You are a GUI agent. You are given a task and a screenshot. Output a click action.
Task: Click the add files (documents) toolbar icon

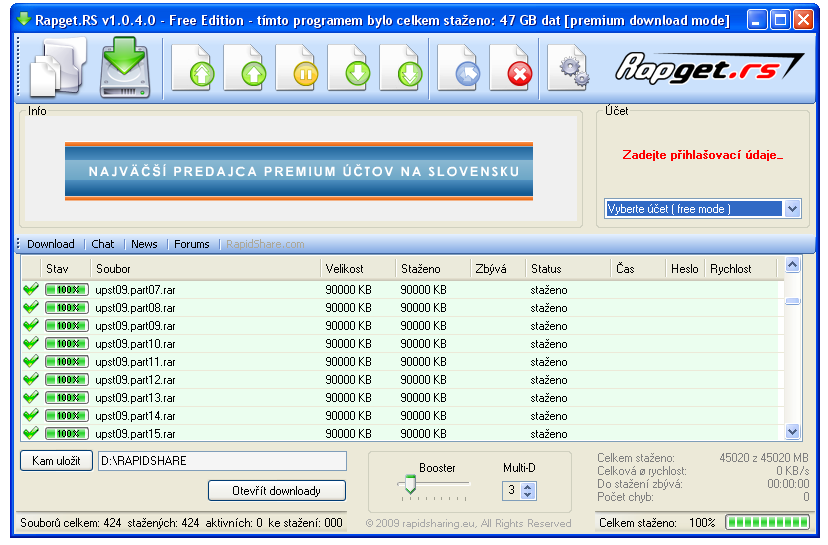tap(58, 68)
